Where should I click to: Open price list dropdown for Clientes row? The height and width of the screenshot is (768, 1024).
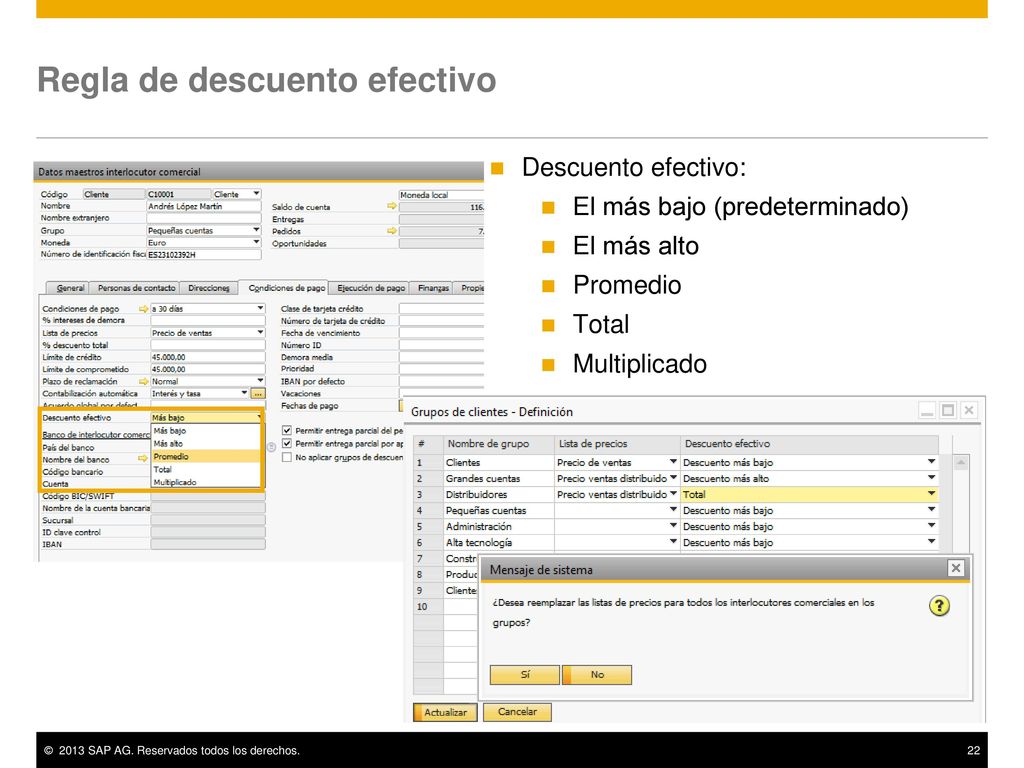[673, 462]
